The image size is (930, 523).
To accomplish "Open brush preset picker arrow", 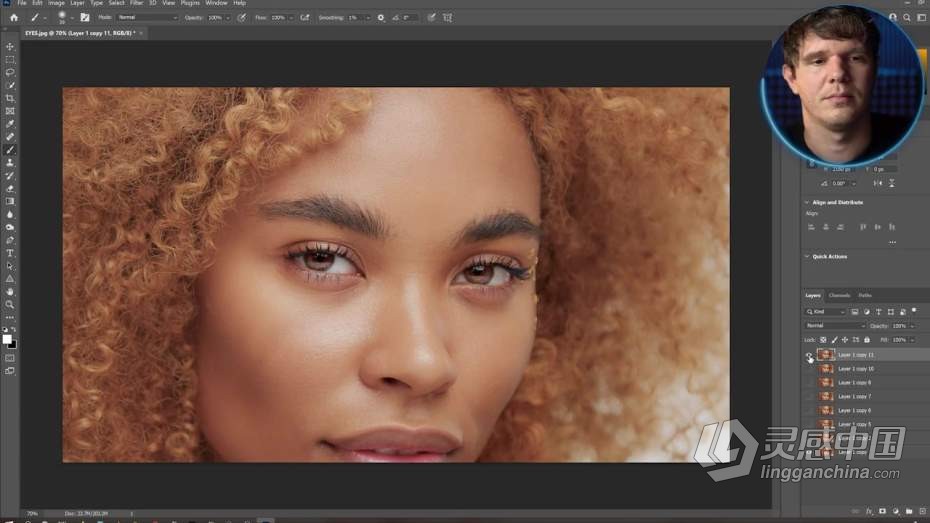I will tap(72, 18).
